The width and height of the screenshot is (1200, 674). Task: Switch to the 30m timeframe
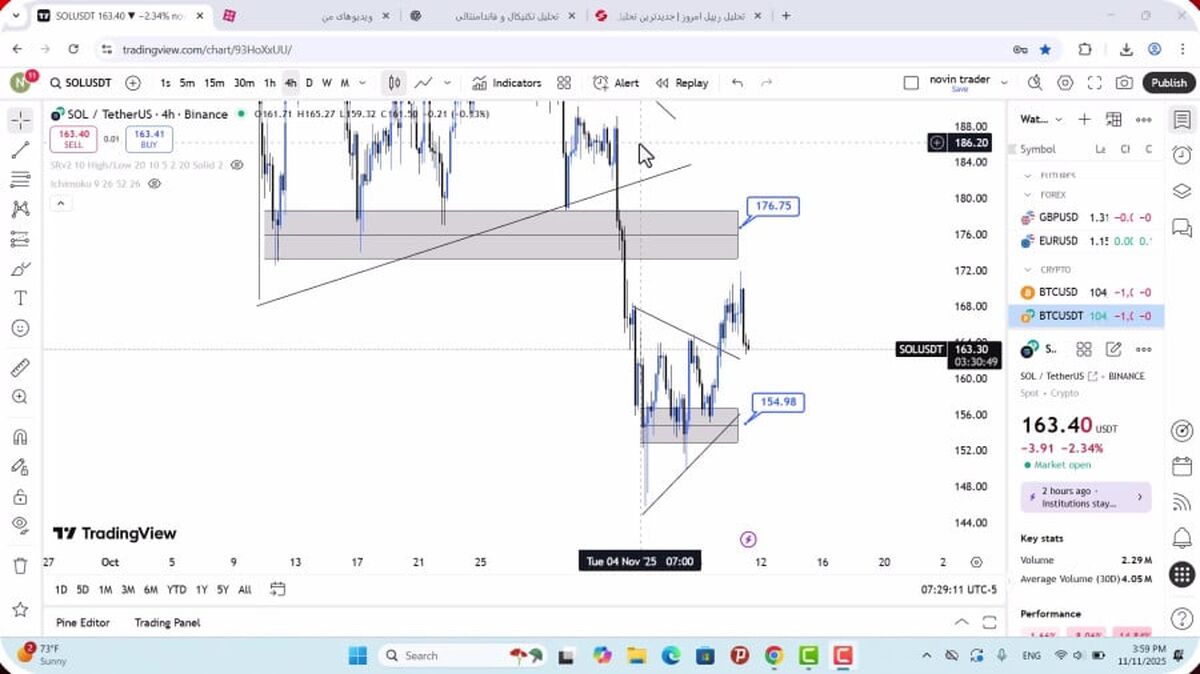point(244,83)
